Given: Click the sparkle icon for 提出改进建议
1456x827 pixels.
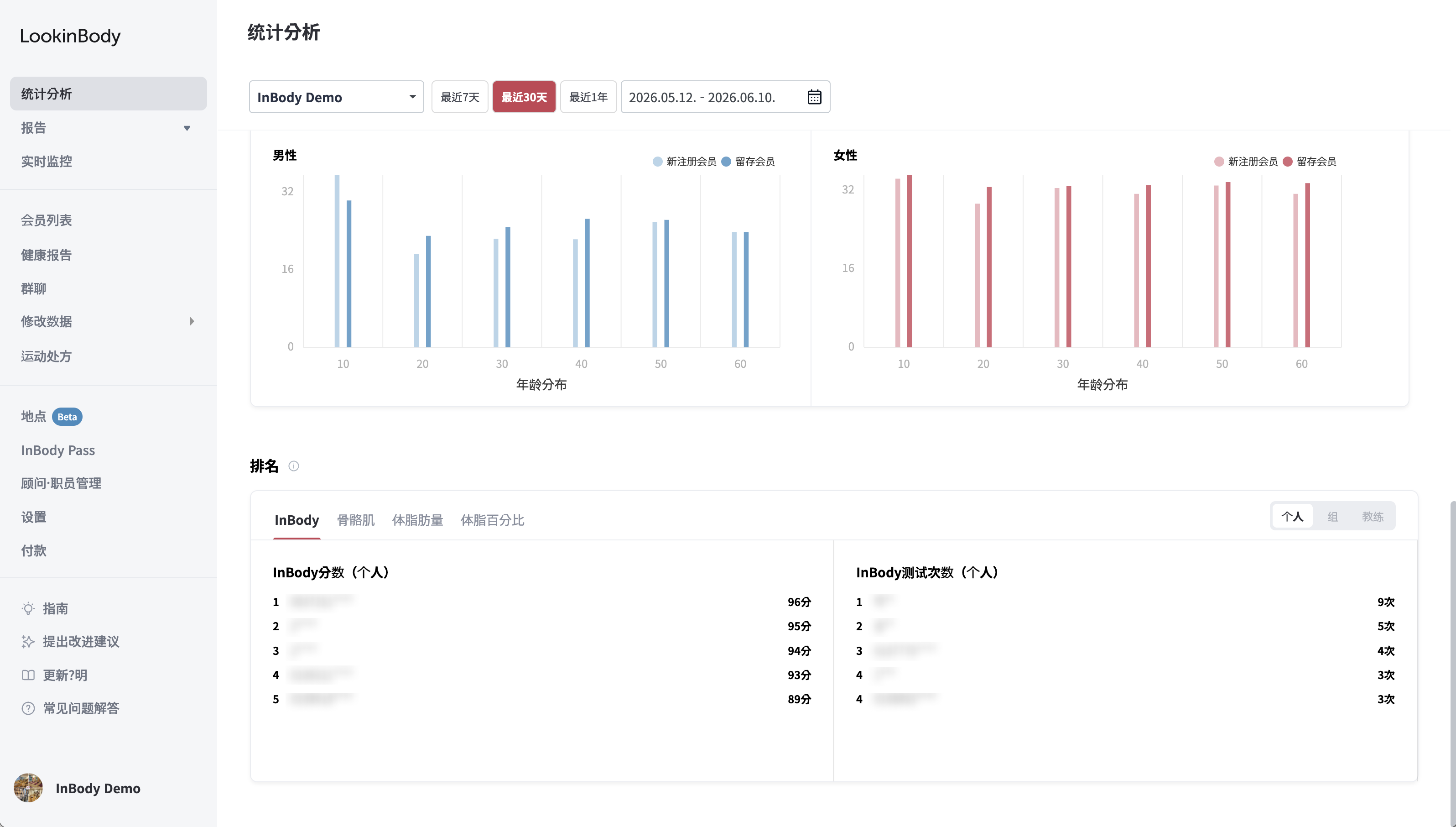Looking at the screenshot, I should pos(28,642).
